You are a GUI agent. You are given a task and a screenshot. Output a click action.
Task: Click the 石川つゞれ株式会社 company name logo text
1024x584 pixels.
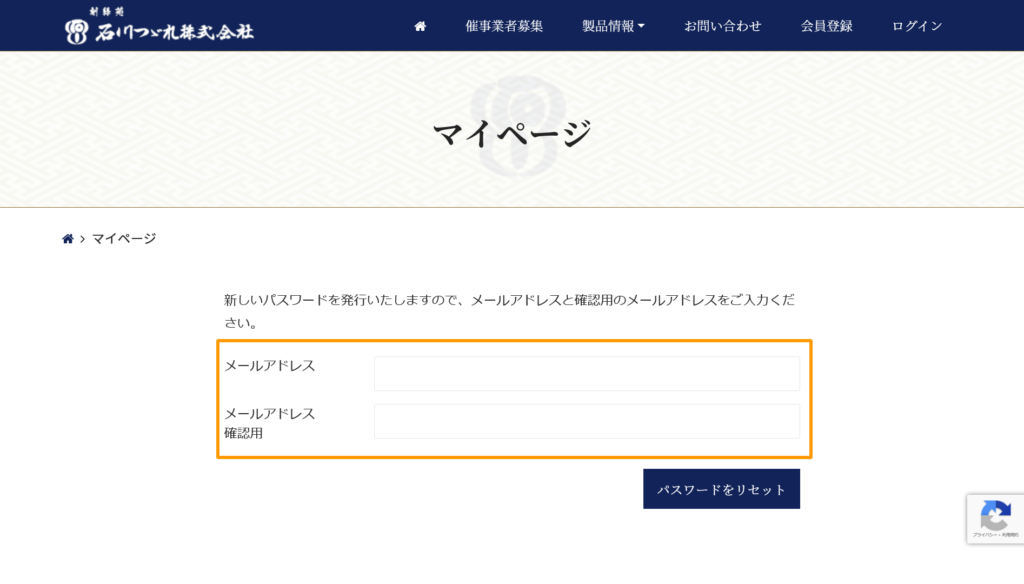click(x=174, y=32)
